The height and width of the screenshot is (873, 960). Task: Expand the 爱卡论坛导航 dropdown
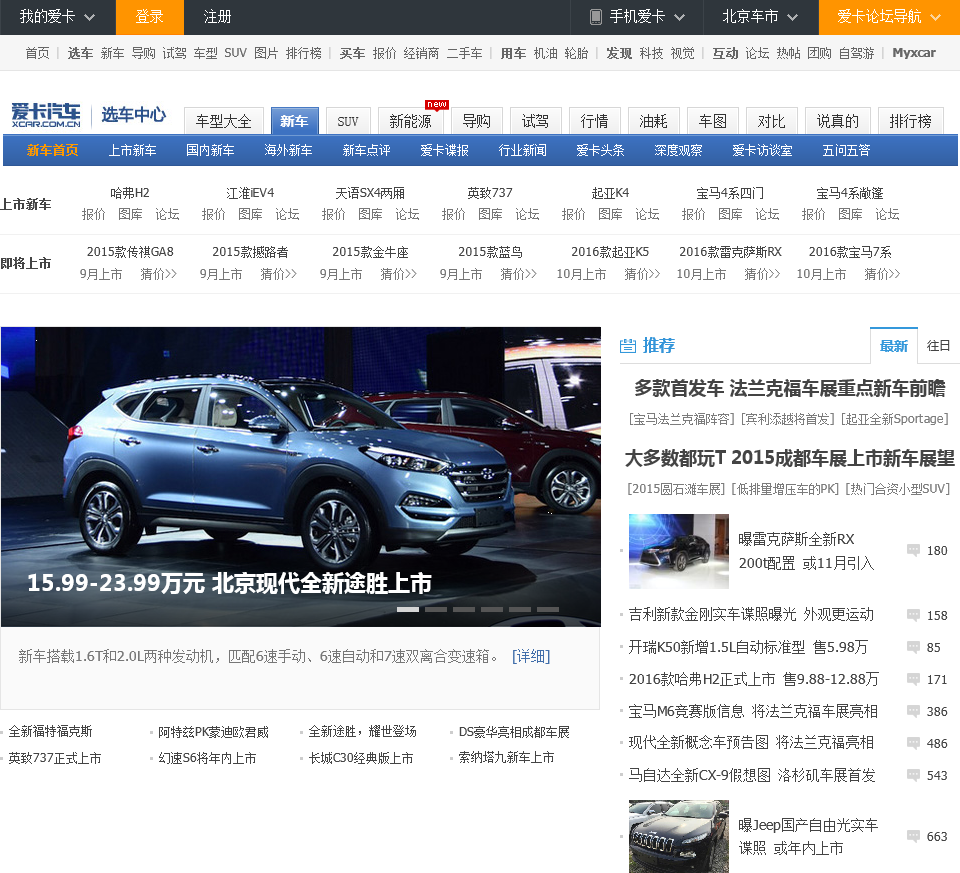(889, 17)
